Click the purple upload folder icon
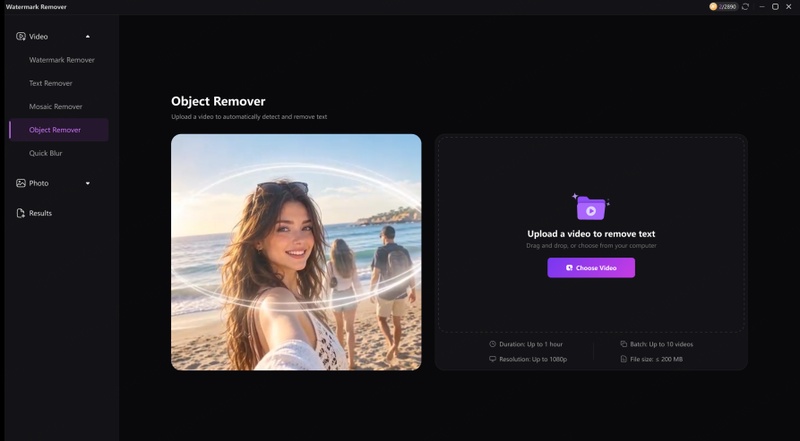 tap(591, 207)
